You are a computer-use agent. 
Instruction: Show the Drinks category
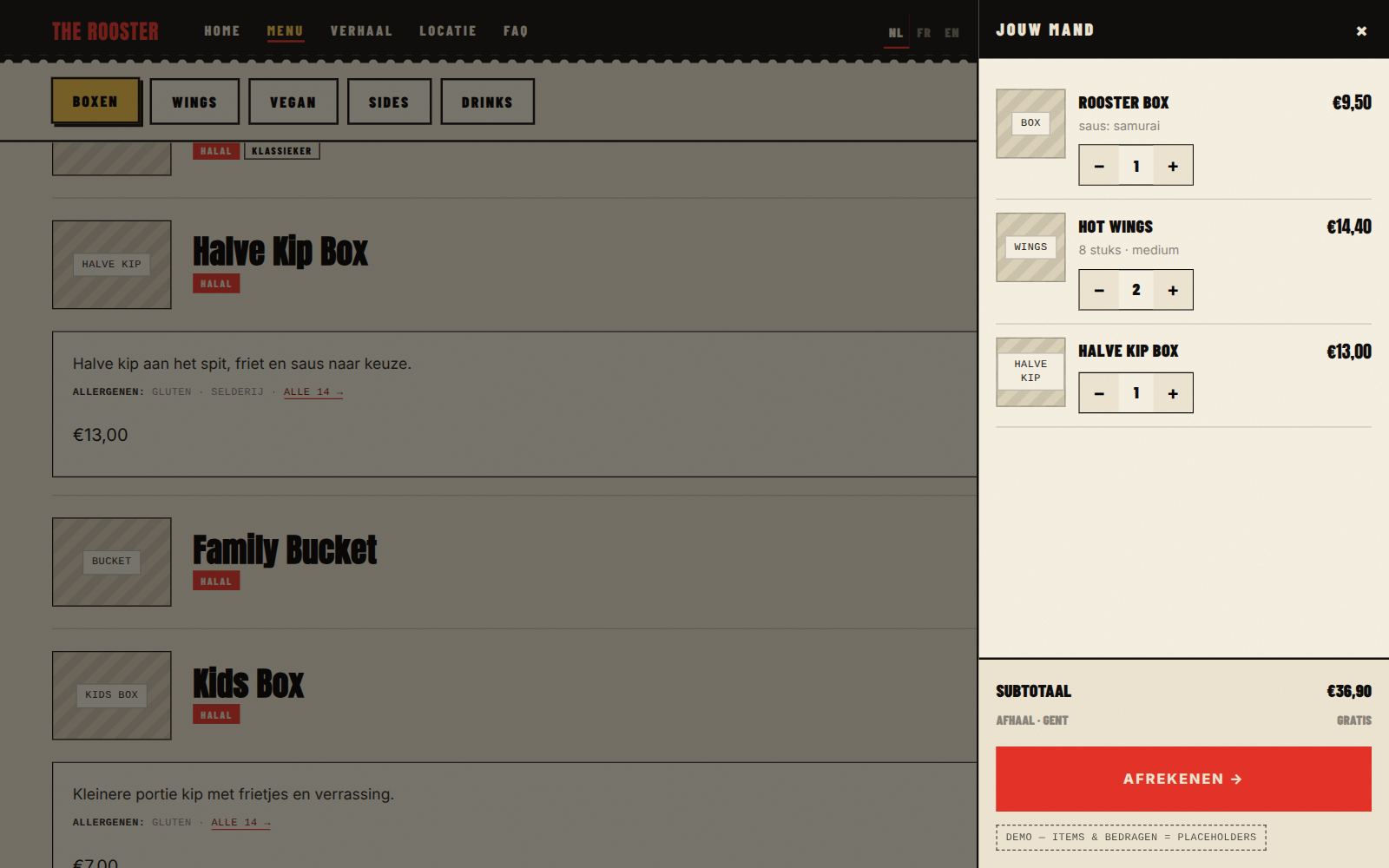click(487, 102)
